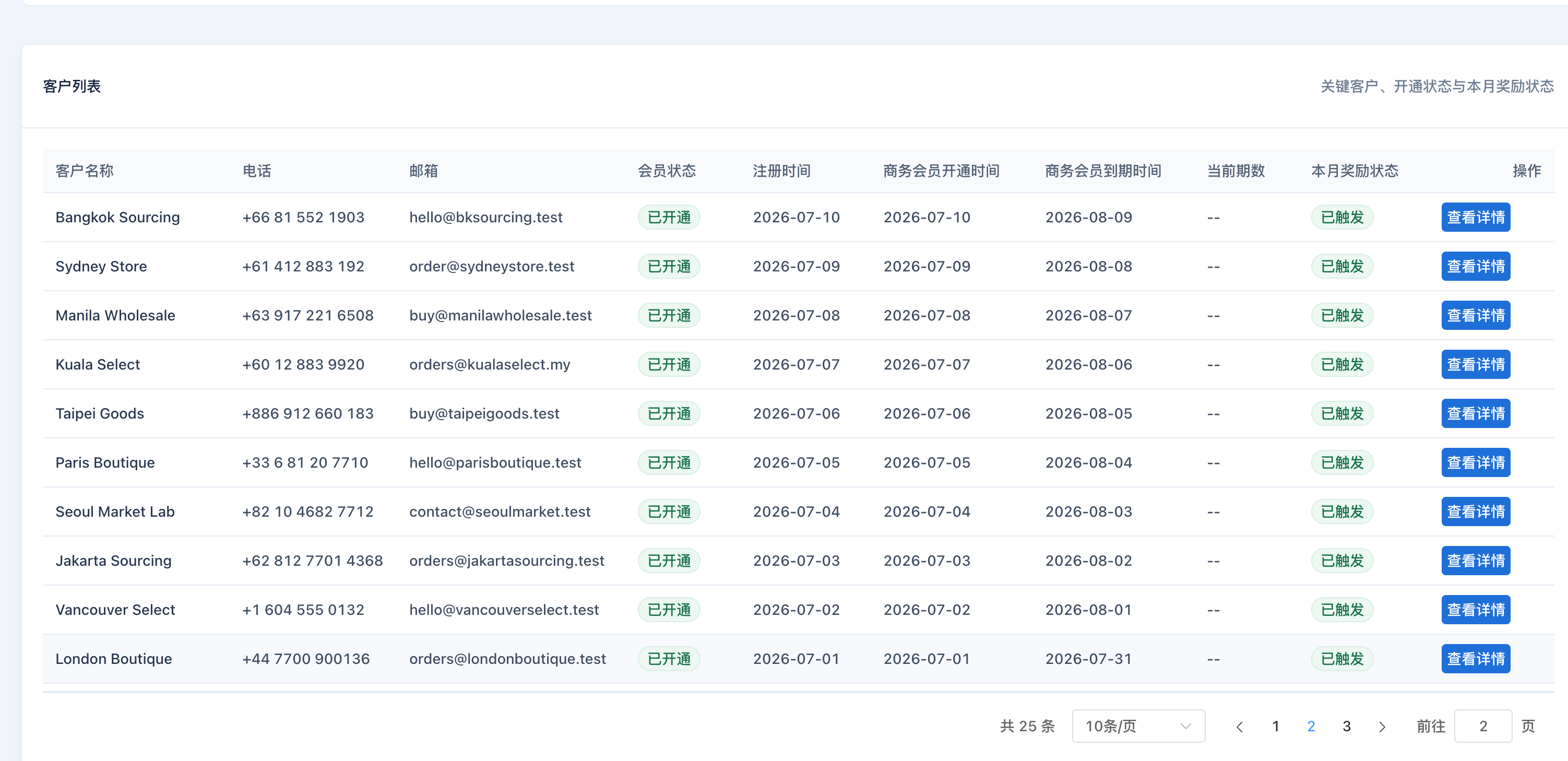The image size is (1568, 761).
Task: Click email buy@taipeigoods.test
Action: click(484, 414)
